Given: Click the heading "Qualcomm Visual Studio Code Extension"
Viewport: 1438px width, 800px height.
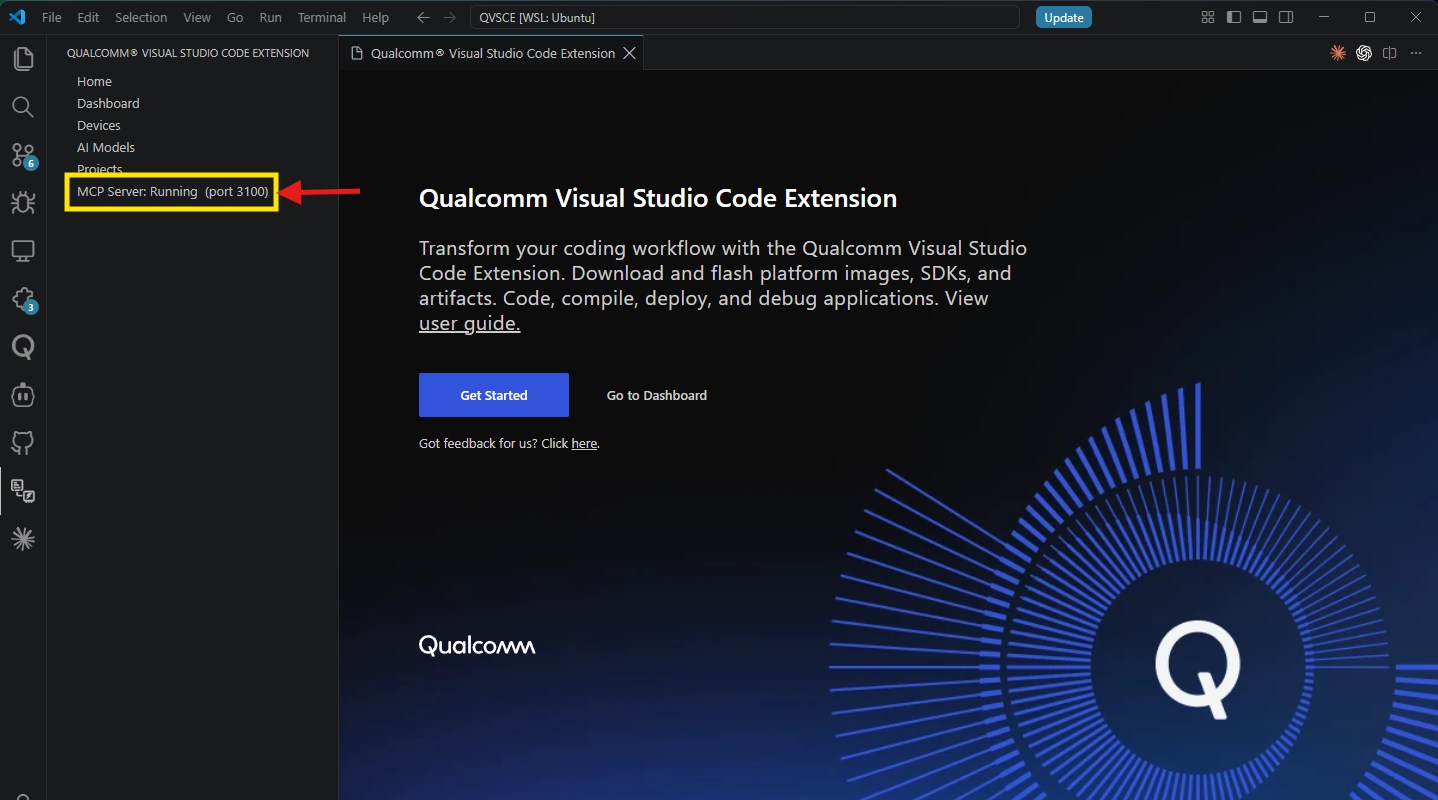Looking at the screenshot, I should point(658,198).
